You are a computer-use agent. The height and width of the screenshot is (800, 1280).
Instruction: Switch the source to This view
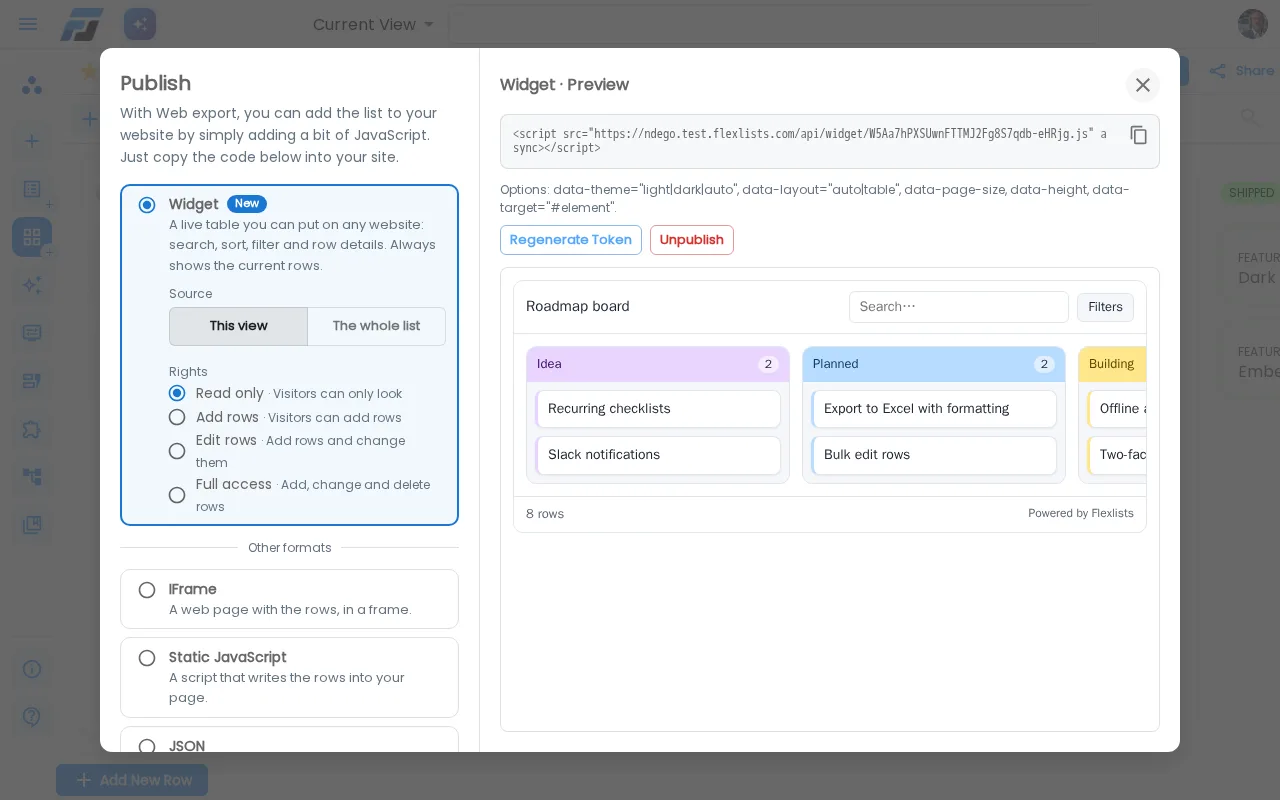238,326
